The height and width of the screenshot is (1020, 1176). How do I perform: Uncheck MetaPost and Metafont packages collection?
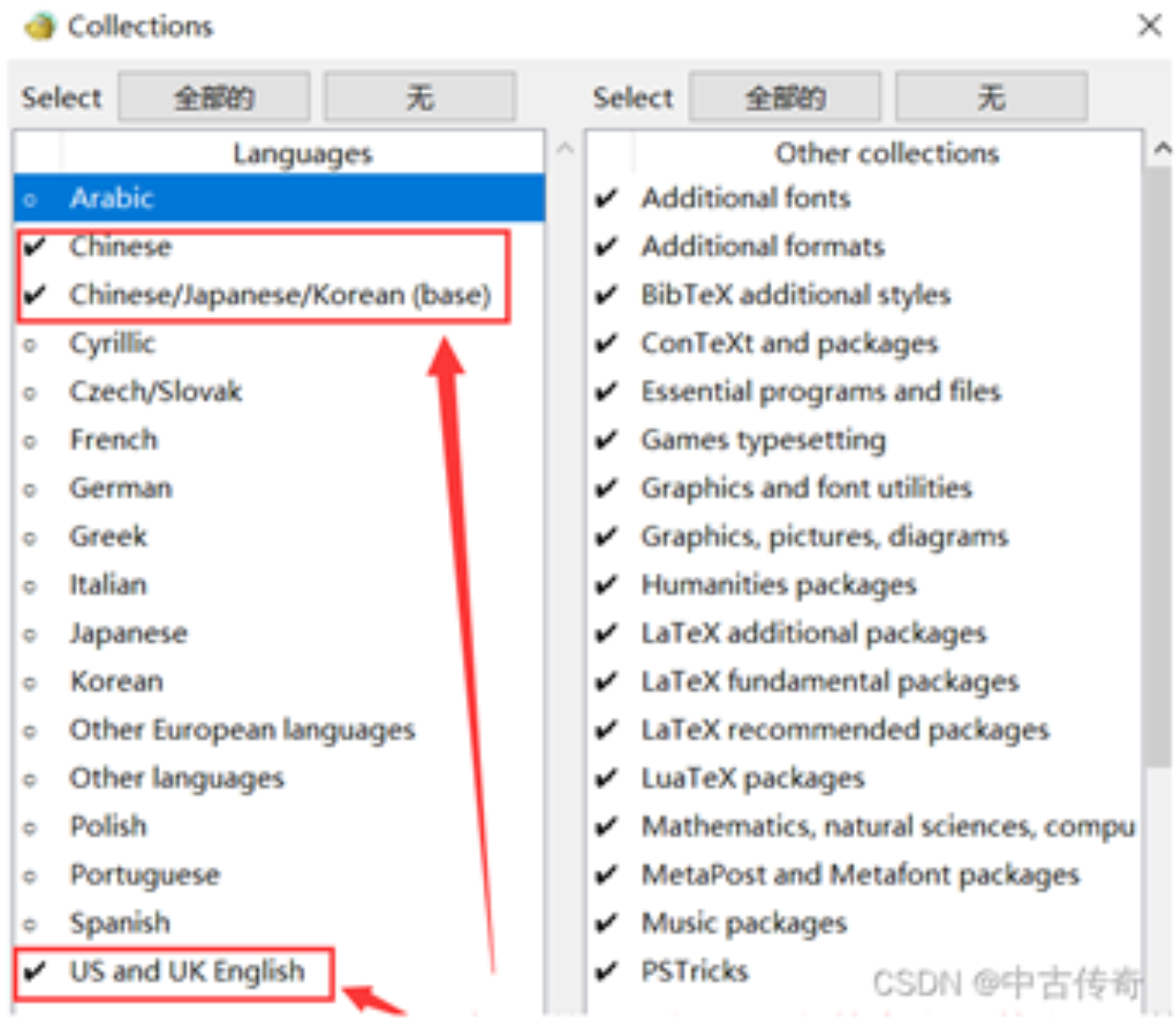(863, 874)
